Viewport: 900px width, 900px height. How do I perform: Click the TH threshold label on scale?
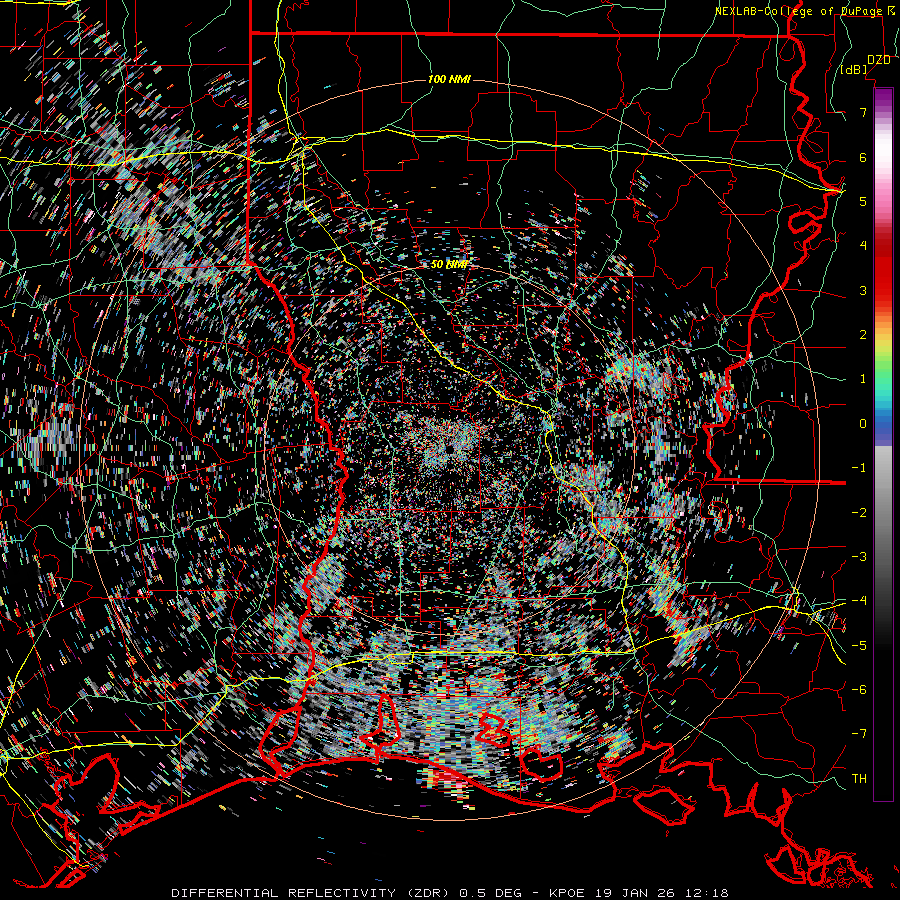point(859,779)
